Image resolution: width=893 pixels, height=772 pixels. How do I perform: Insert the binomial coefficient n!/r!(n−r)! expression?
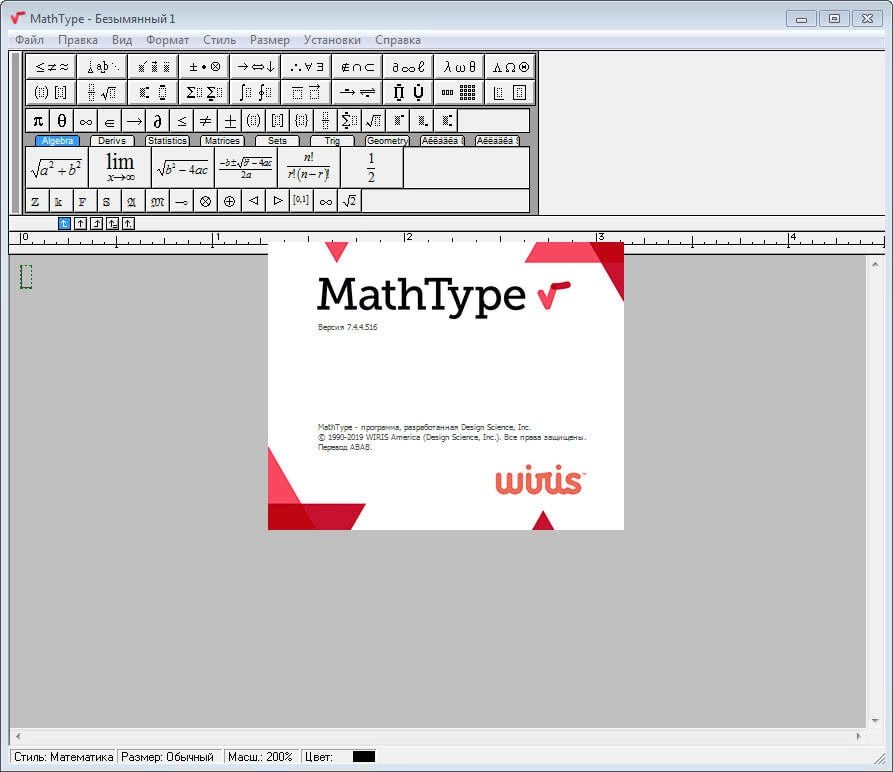(309, 168)
